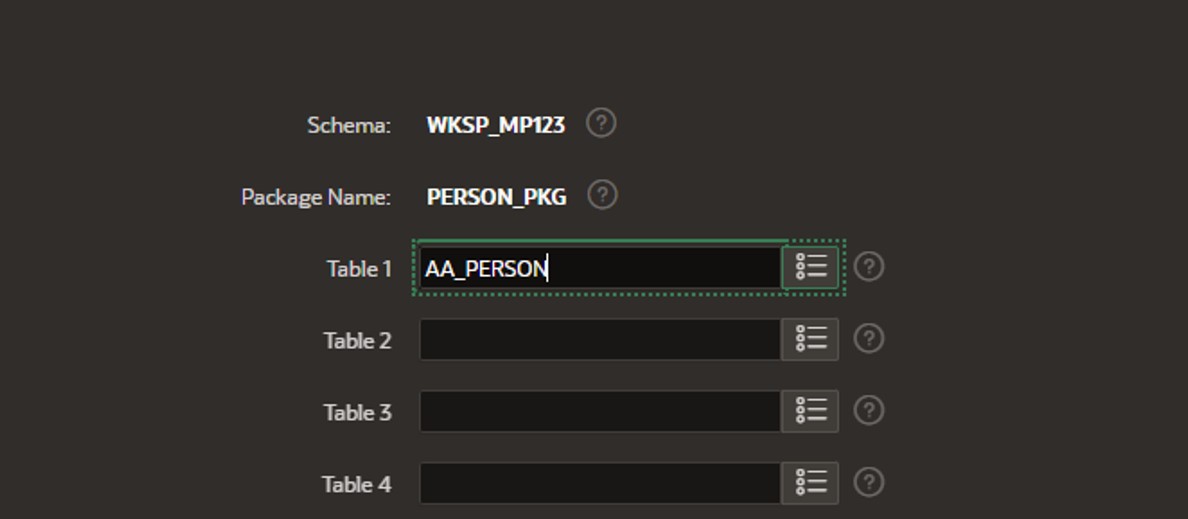Viewport: 1188px width, 519px height.
Task: Open the list of values for Table 2
Action: [x=810, y=339]
